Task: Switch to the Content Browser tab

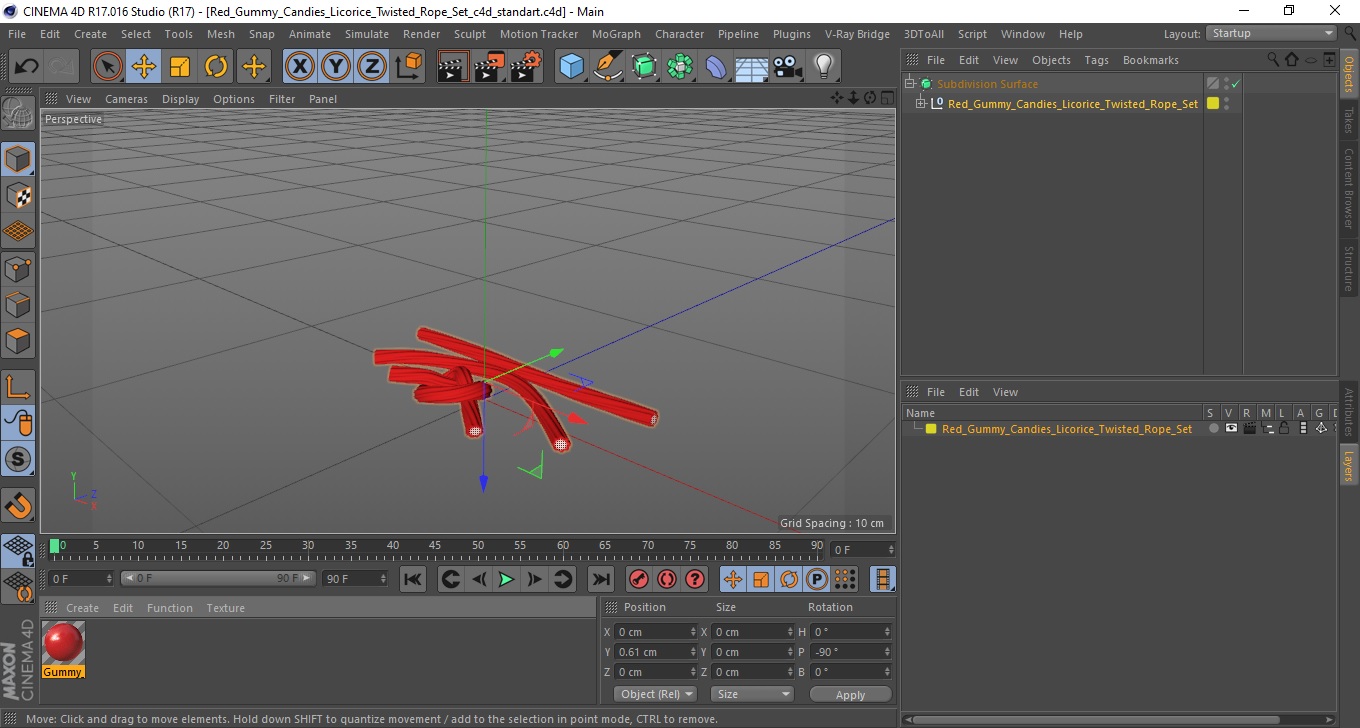Action: point(1348,188)
